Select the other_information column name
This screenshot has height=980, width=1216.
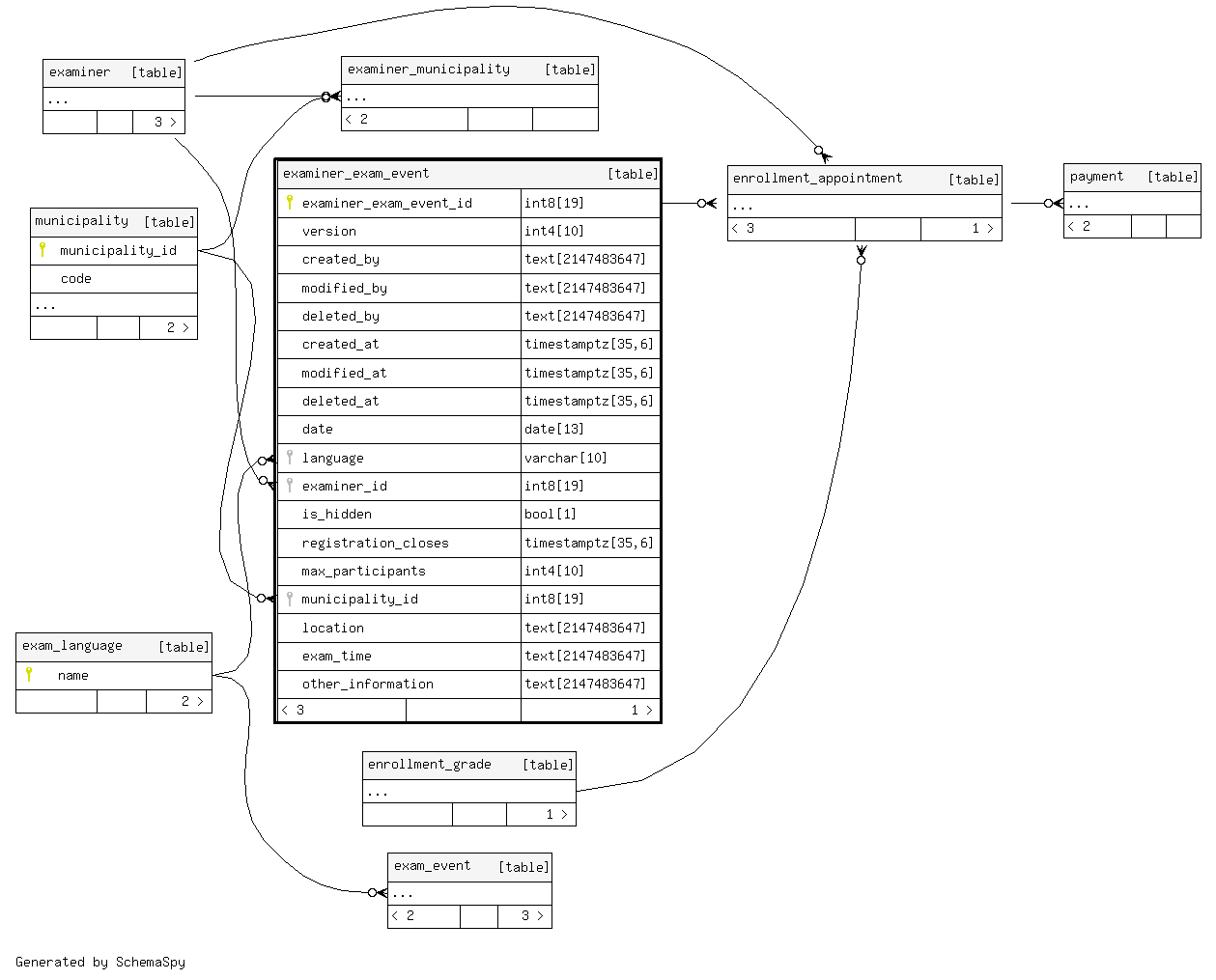coord(367,685)
